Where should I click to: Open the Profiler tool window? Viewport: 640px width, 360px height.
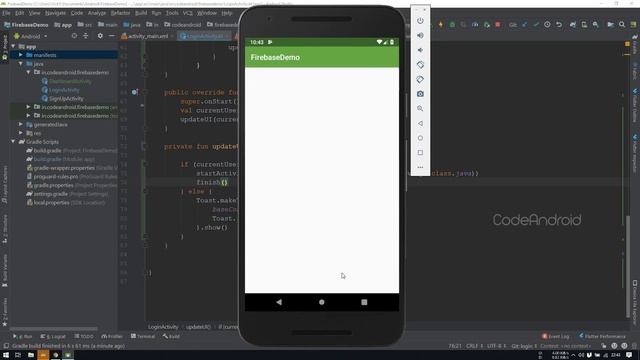click(x=112, y=336)
